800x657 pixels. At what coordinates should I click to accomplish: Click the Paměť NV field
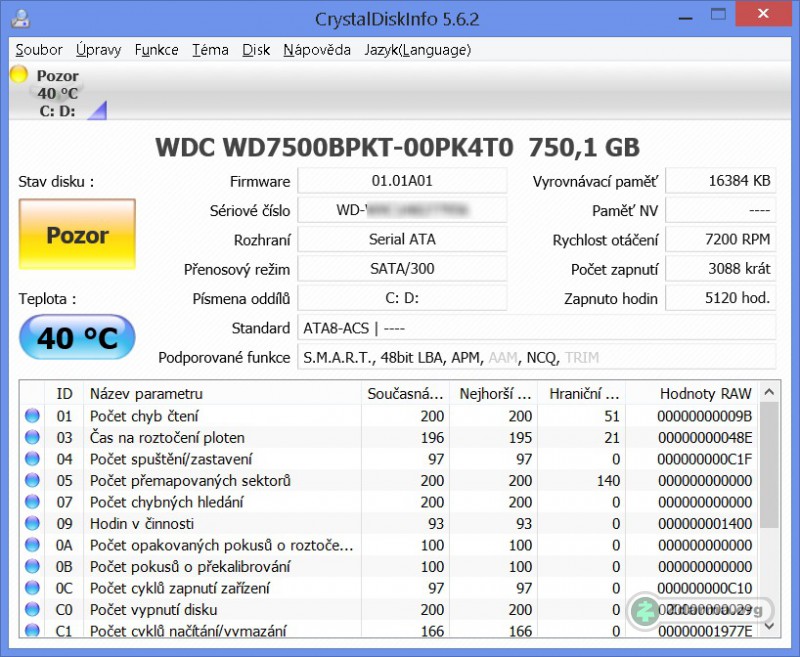pyautogui.click(x=720, y=210)
